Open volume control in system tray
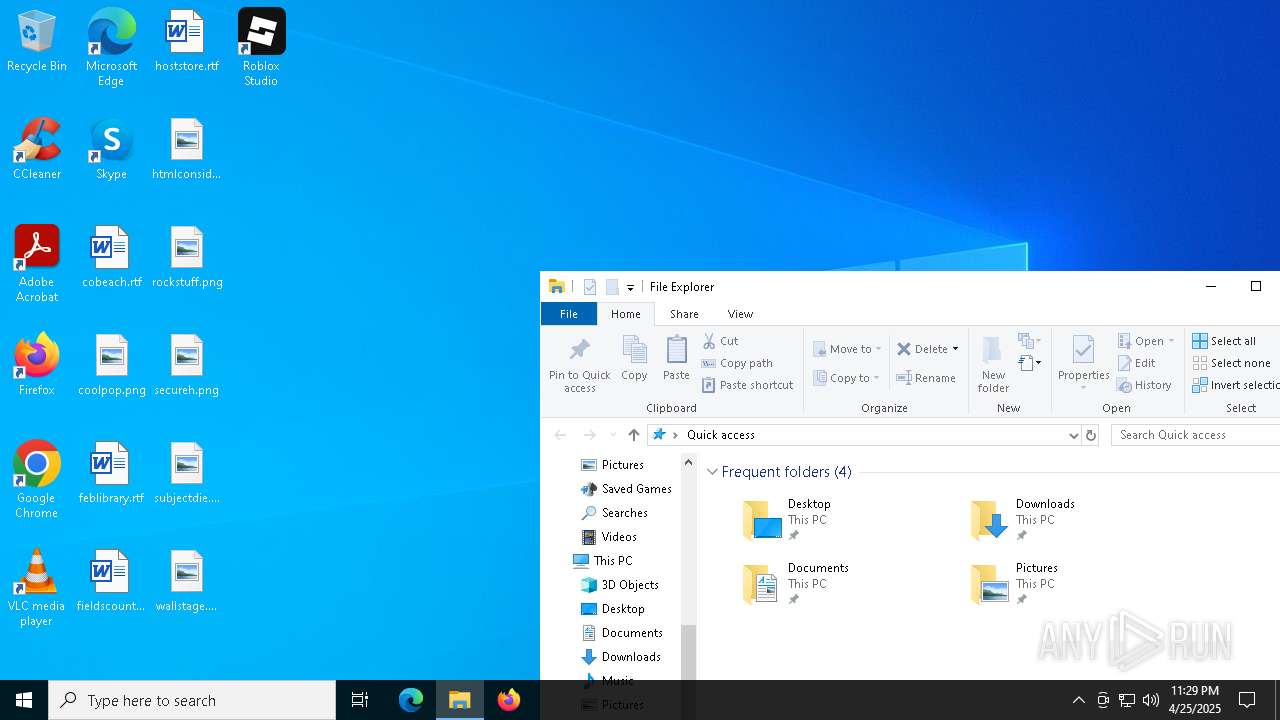The height and width of the screenshot is (720, 1280). tap(1151, 700)
